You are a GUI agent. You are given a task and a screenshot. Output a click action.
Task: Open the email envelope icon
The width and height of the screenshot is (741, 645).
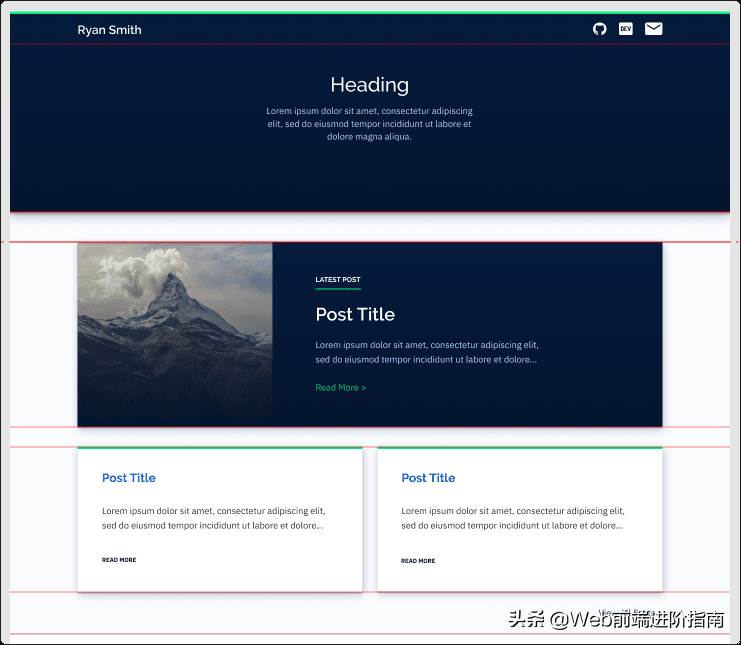(x=654, y=29)
